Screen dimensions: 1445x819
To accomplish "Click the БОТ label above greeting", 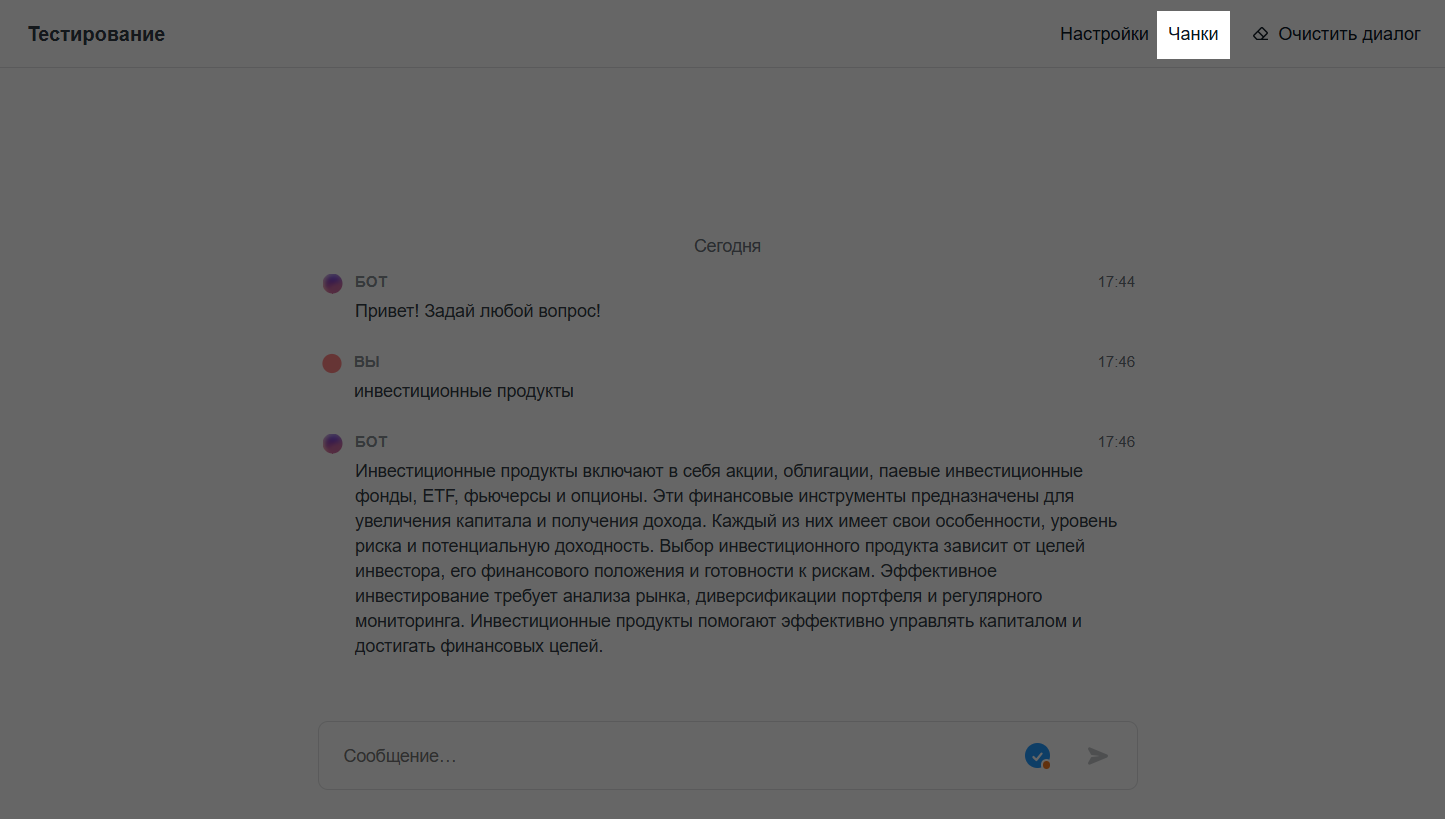I will [x=371, y=282].
